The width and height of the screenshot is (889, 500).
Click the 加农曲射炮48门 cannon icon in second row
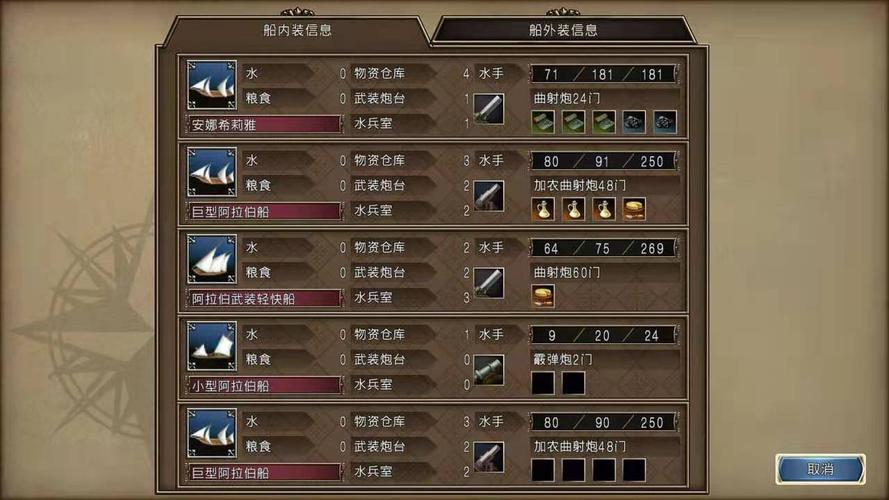point(489,196)
